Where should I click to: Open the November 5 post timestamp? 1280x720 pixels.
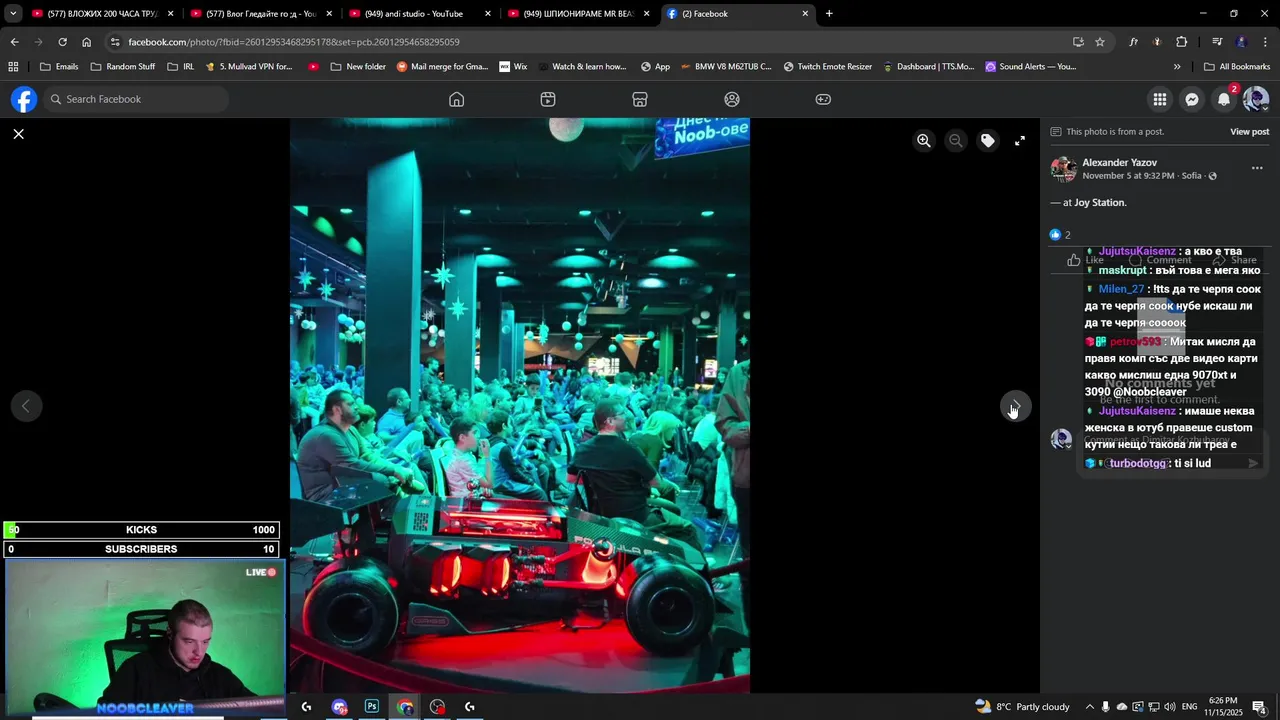[1128, 176]
